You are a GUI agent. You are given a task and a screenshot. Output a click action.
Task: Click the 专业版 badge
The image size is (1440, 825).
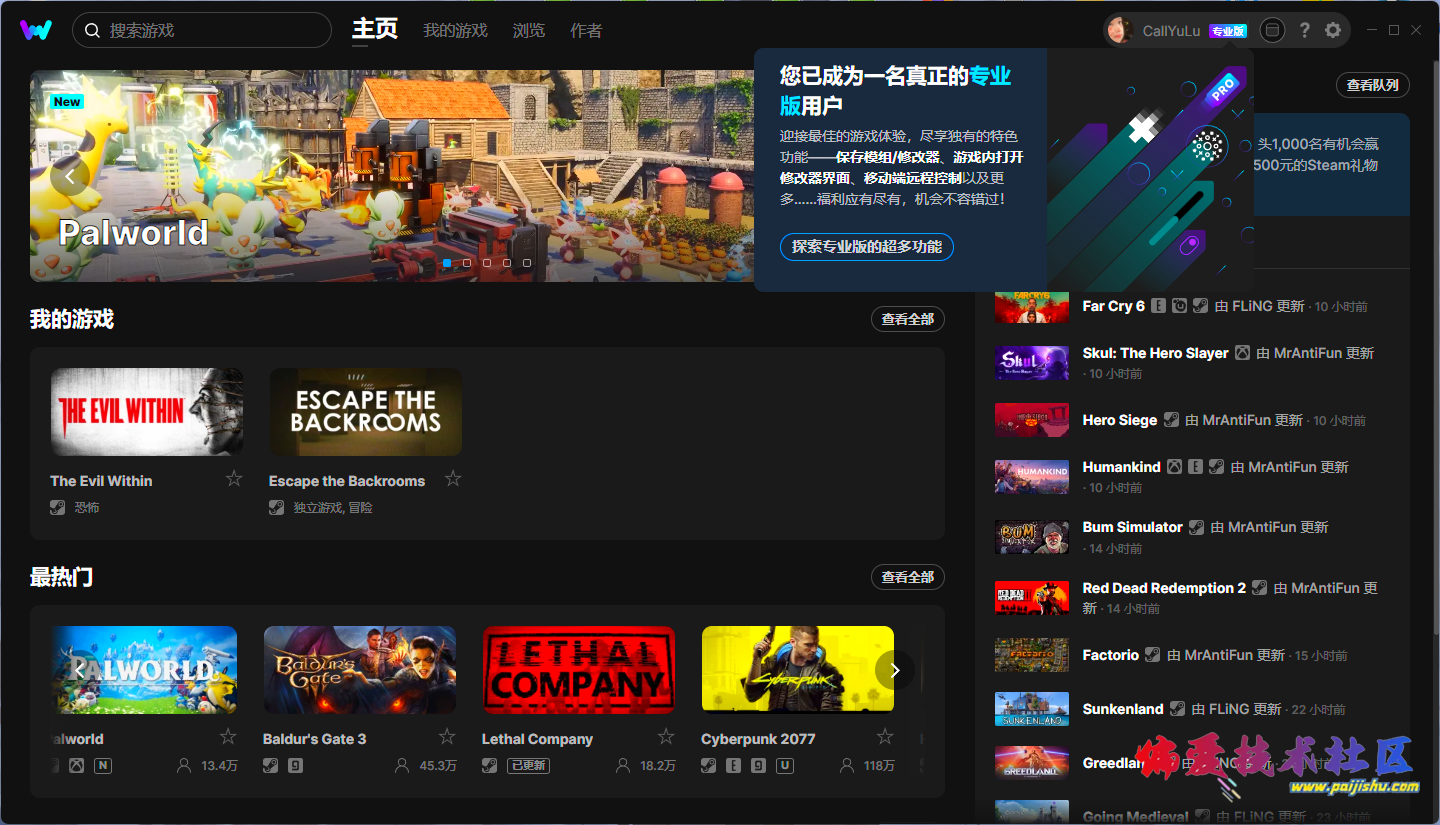[1228, 31]
